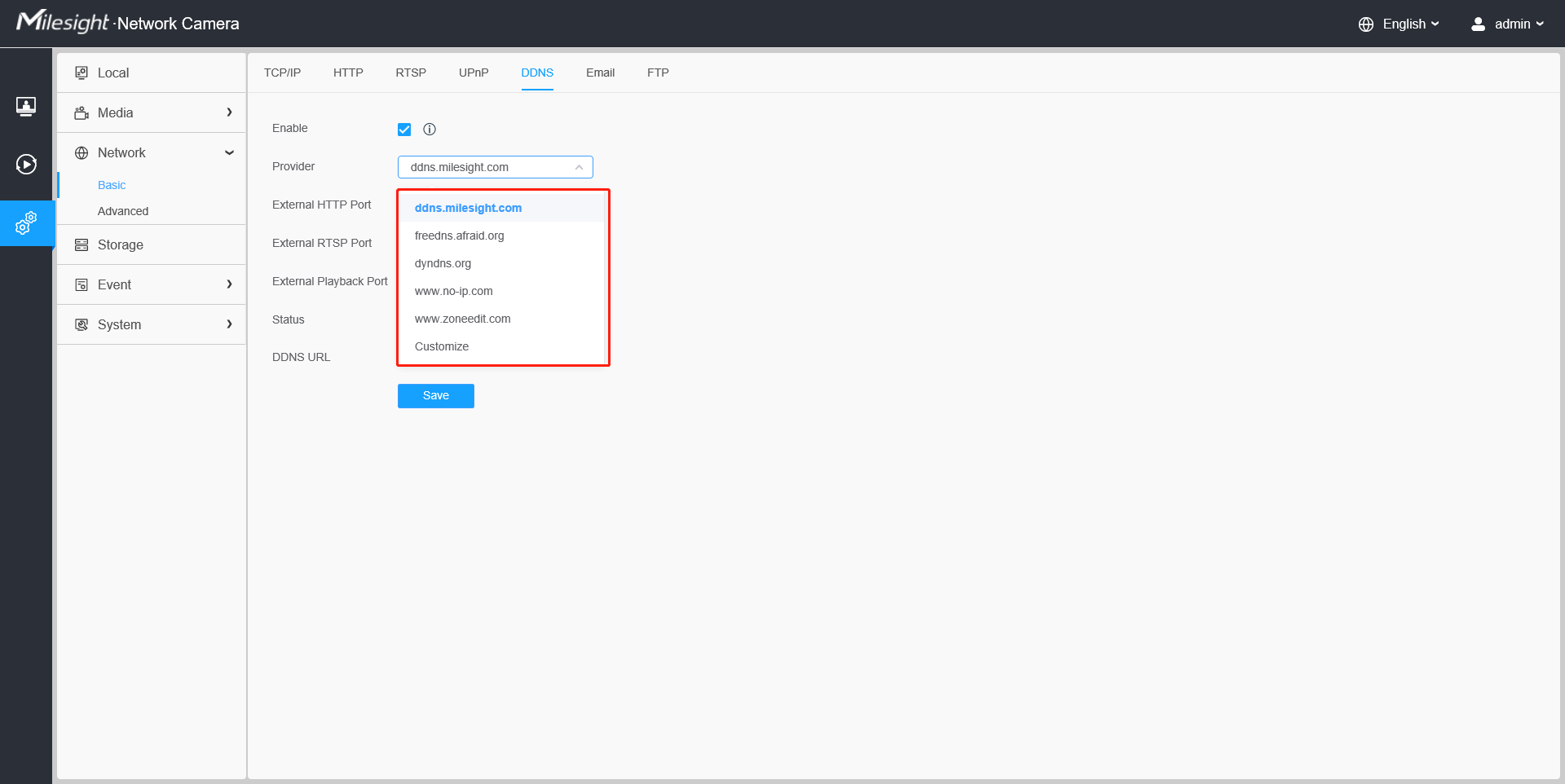Image resolution: width=1565 pixels, height=784 pixels.
Task: Click the Event icon in menu
Action: point(82,284)
